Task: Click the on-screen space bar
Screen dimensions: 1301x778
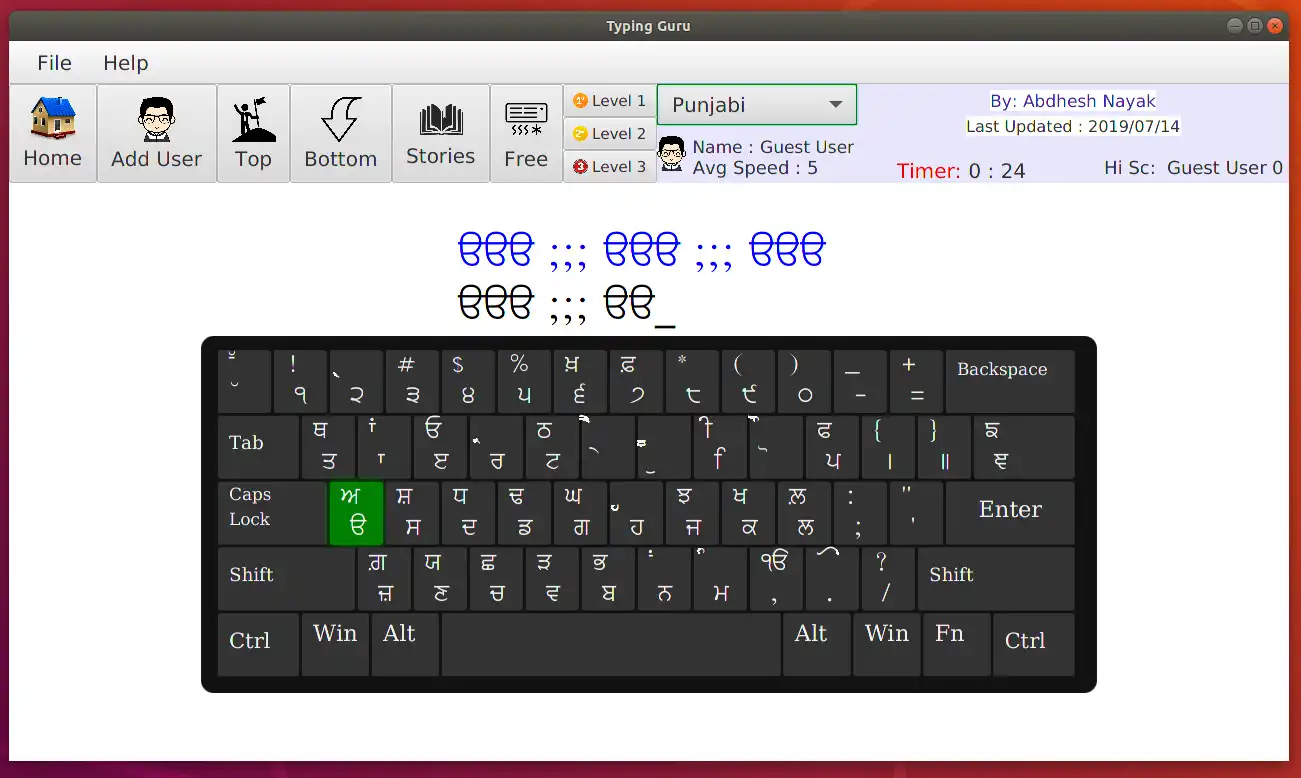Action: (611, 645)
